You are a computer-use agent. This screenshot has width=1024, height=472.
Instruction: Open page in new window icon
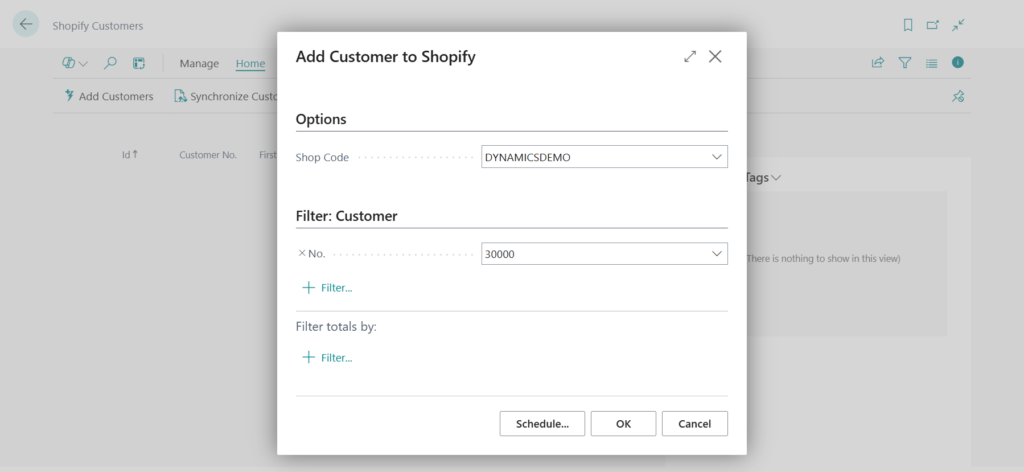coord(933,25)
